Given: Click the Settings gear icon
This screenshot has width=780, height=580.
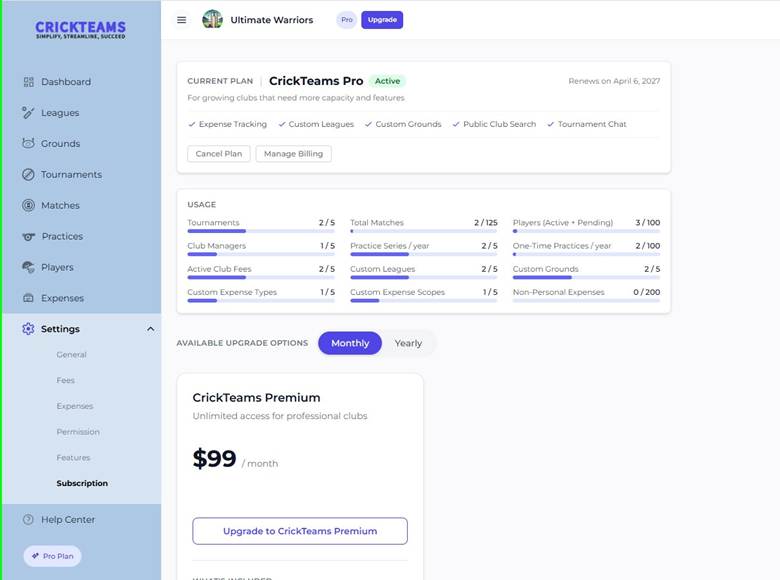Looking at the screenshot, I should 28,329.
